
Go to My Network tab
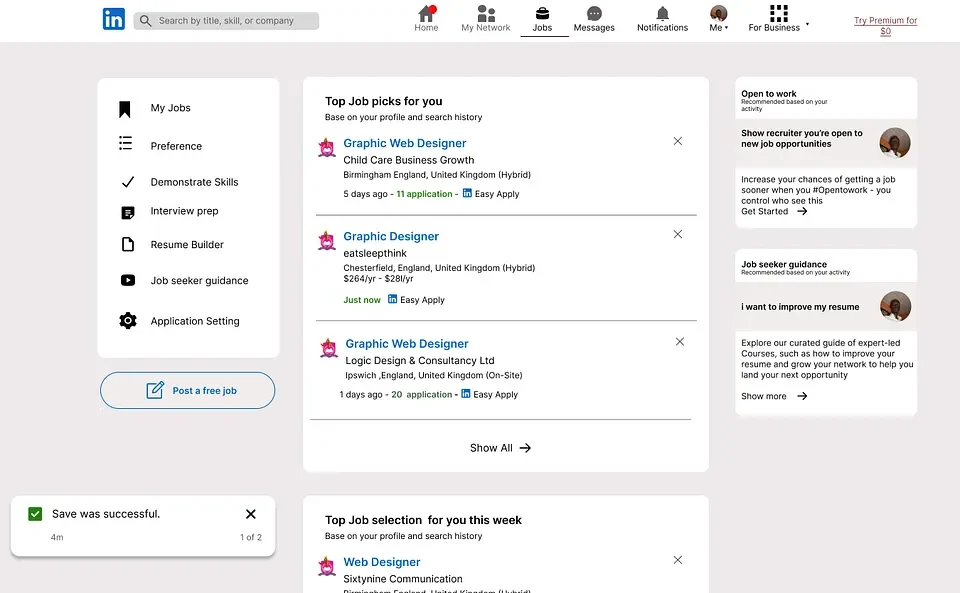coord(486,19)
